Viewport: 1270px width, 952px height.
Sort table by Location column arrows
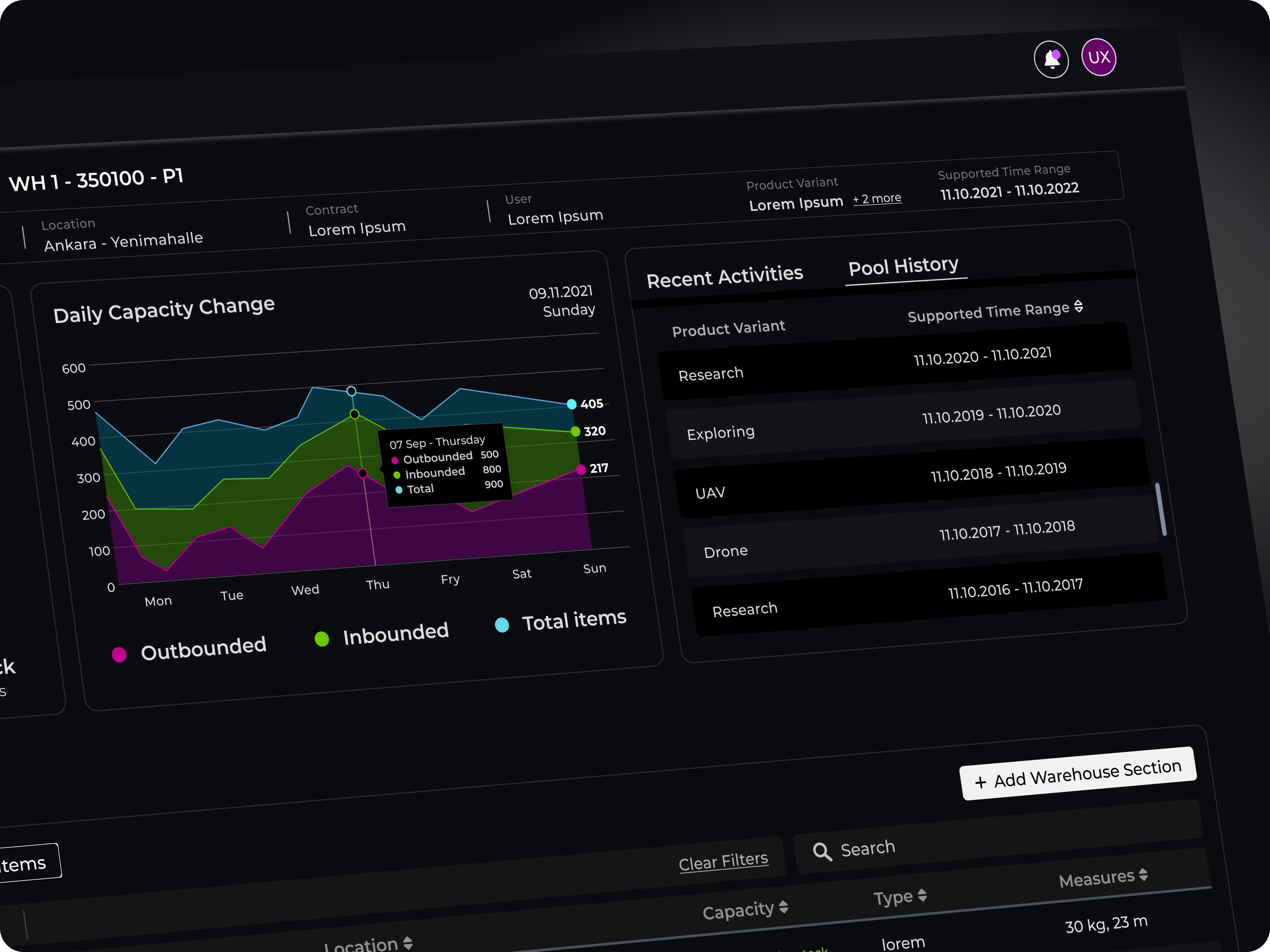(x=408, y=943)
